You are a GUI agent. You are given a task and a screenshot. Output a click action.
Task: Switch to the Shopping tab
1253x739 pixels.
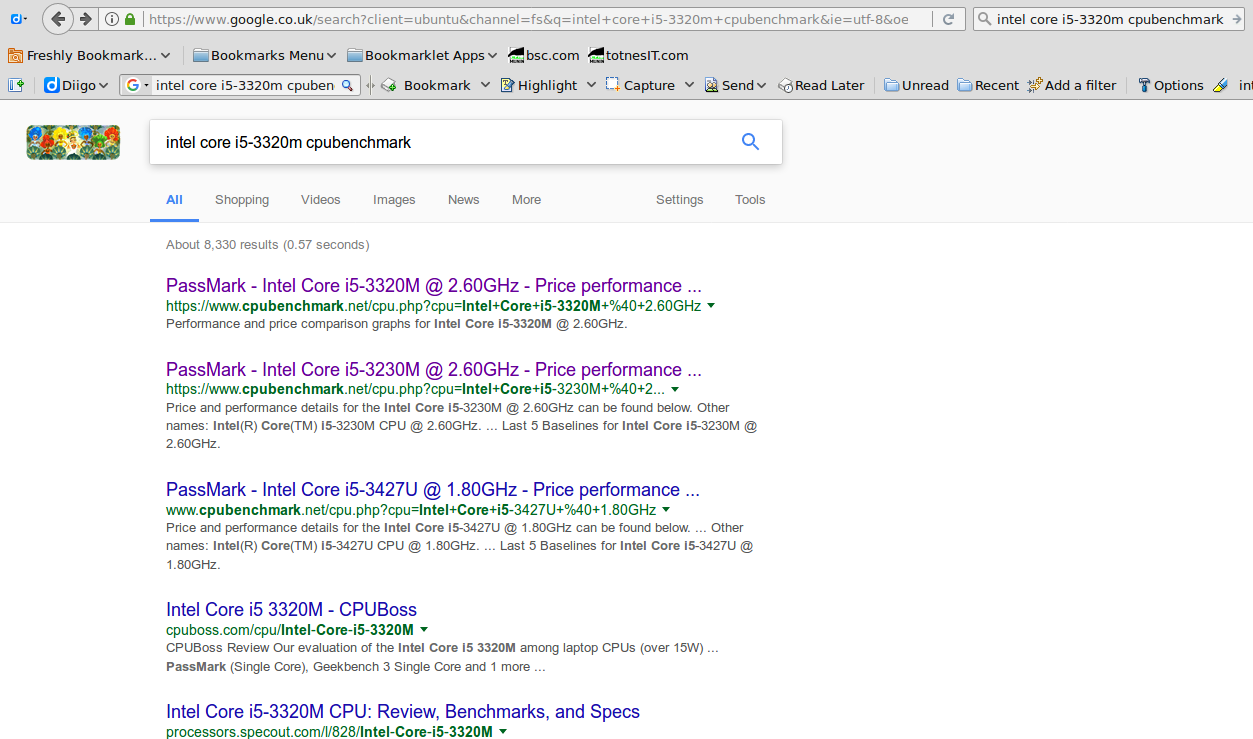pos(242,200)
